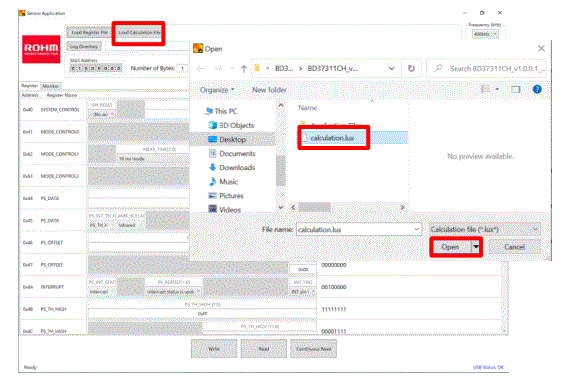The height and width of the screenshot is (385, 575).
Task: Click the 3D Objects cube icon
Action: tap(212, 125)
